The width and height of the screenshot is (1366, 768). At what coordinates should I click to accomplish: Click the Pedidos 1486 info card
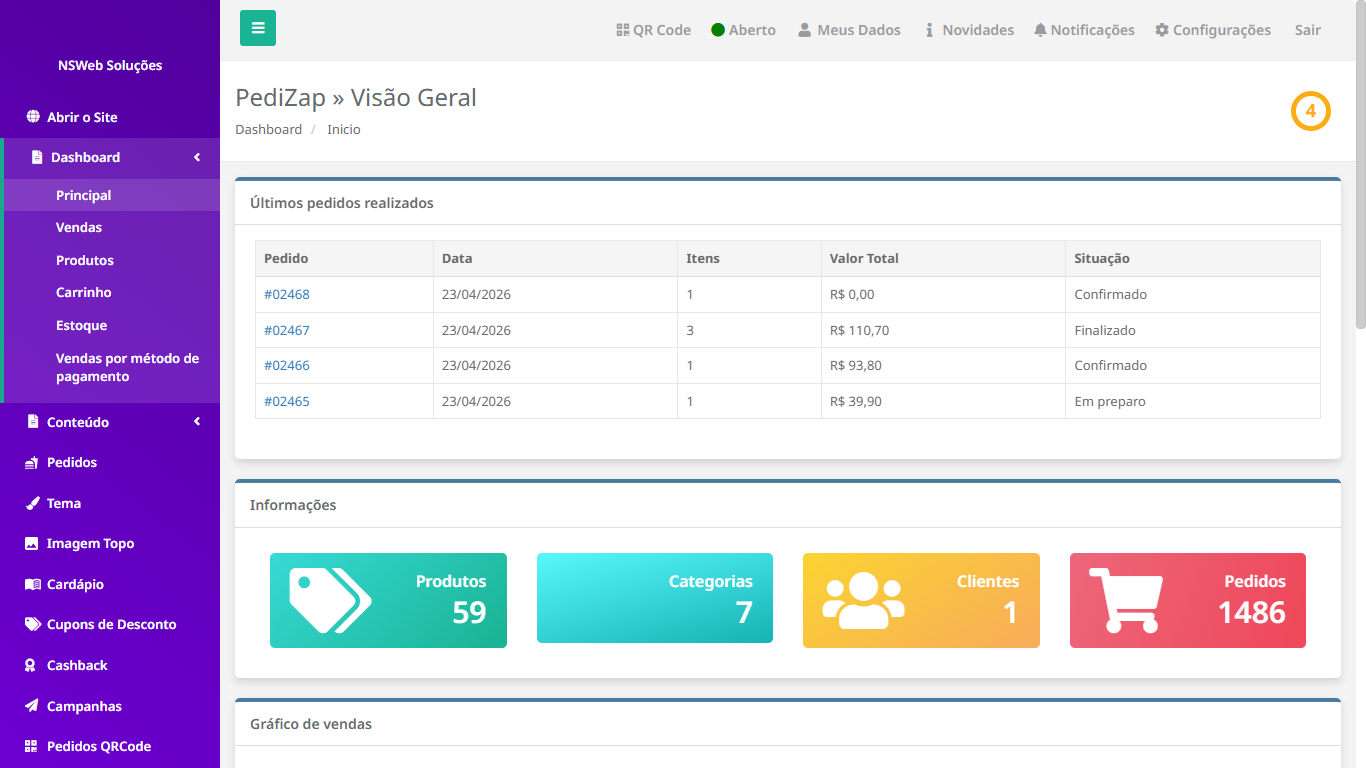[1188, 600]
